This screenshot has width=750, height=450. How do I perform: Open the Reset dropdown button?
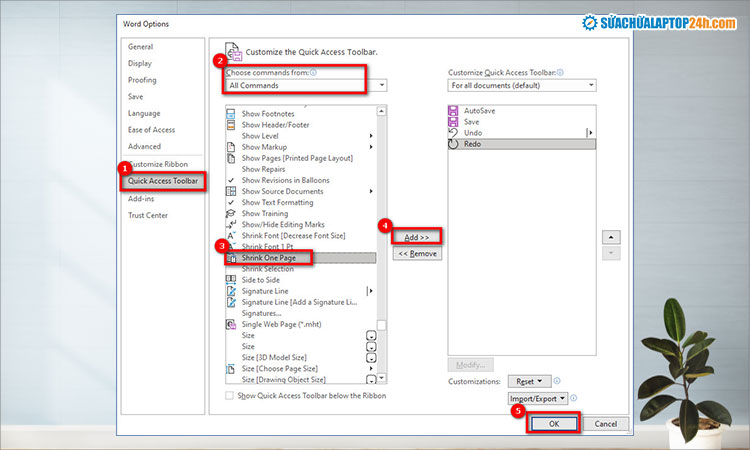click(x=529, y=381)
